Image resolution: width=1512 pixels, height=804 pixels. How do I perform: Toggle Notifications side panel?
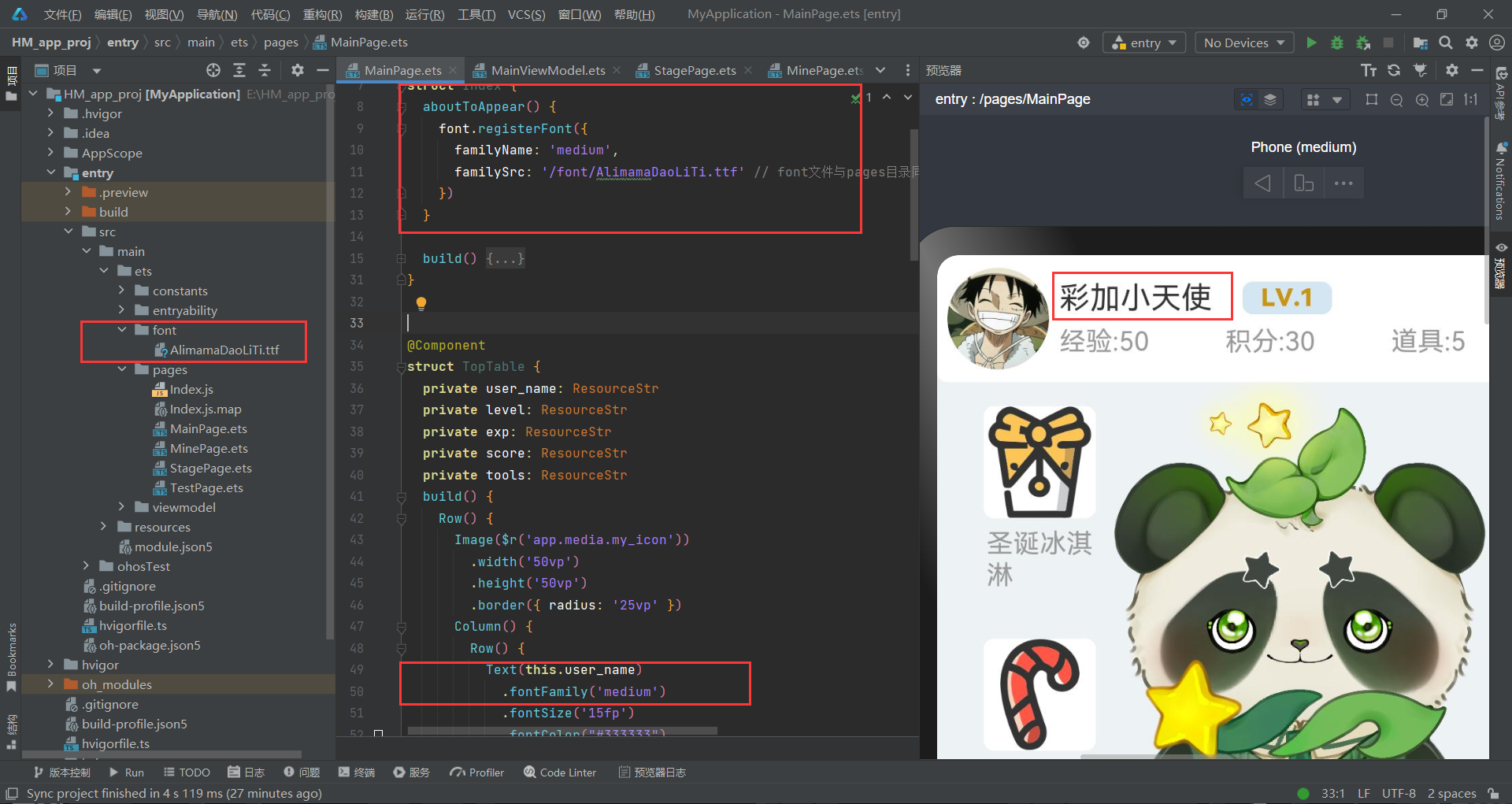(1501, 181)
